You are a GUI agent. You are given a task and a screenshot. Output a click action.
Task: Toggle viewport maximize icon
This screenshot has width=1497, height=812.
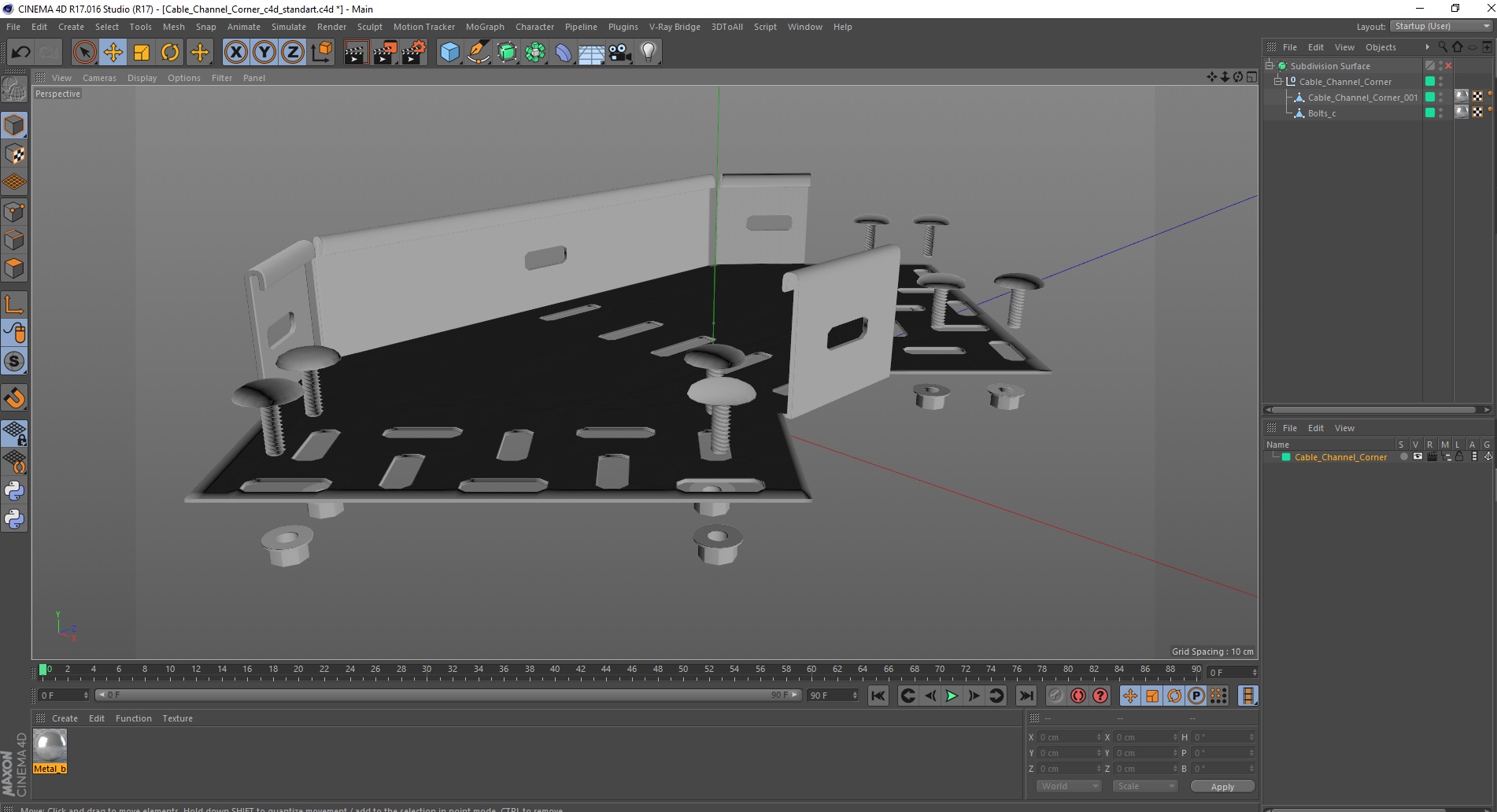pos(1251,77)
